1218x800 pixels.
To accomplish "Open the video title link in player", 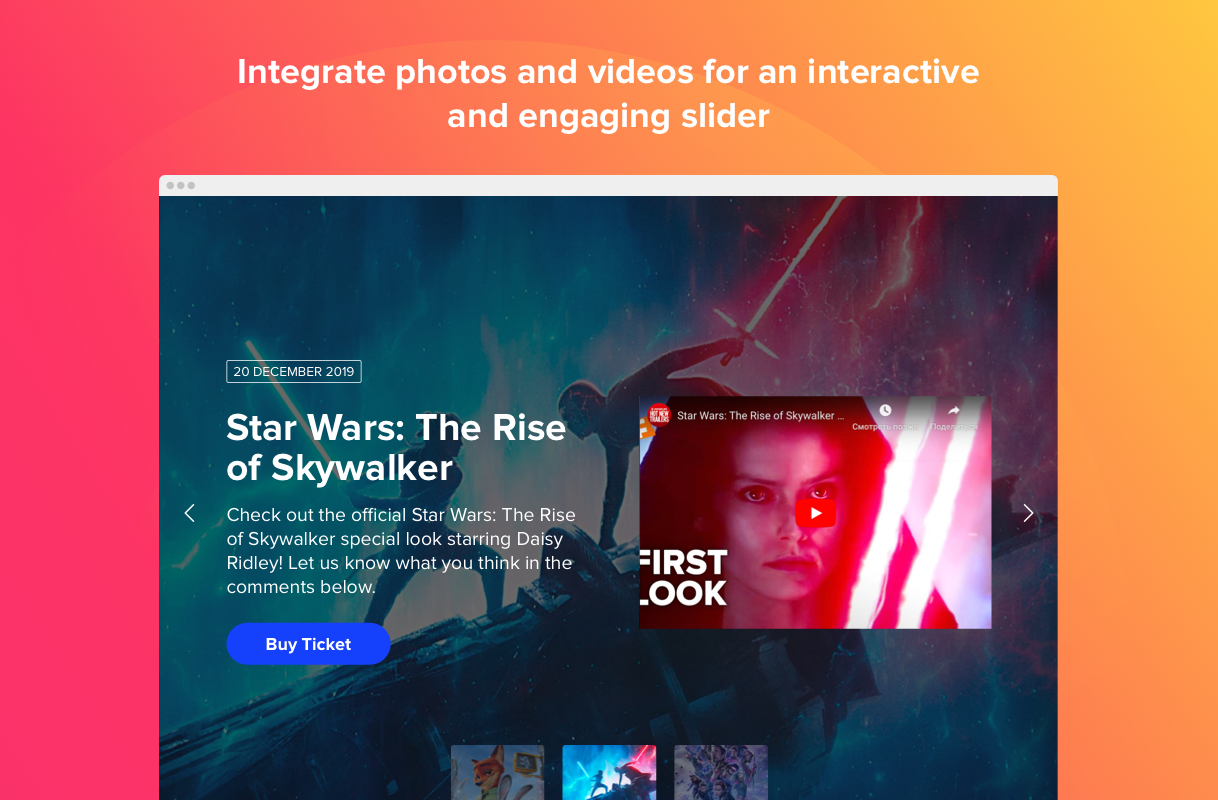I will pyautogui.click(x=761, y=415).
